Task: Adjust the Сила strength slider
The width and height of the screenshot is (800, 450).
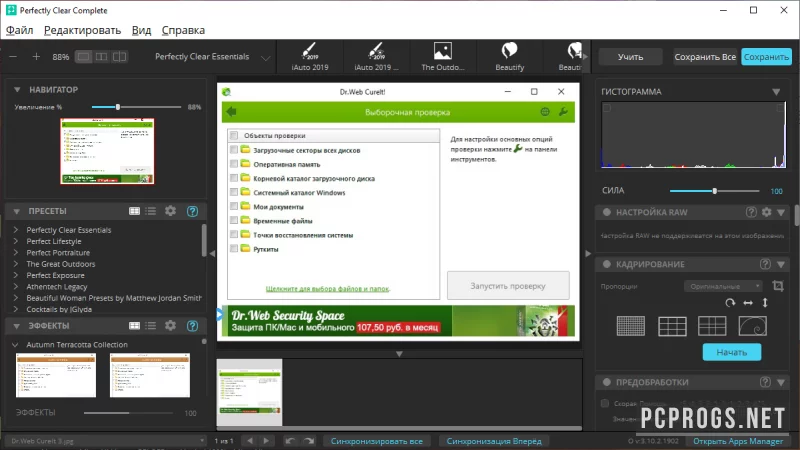Action: tap(715, 191)
